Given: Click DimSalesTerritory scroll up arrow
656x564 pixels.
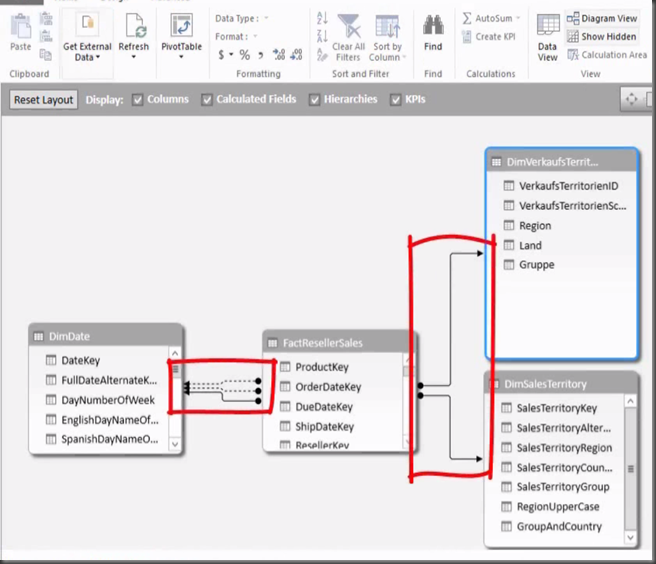Looking at the screenshot, I should pyautogui.click(x=630, y=401).
